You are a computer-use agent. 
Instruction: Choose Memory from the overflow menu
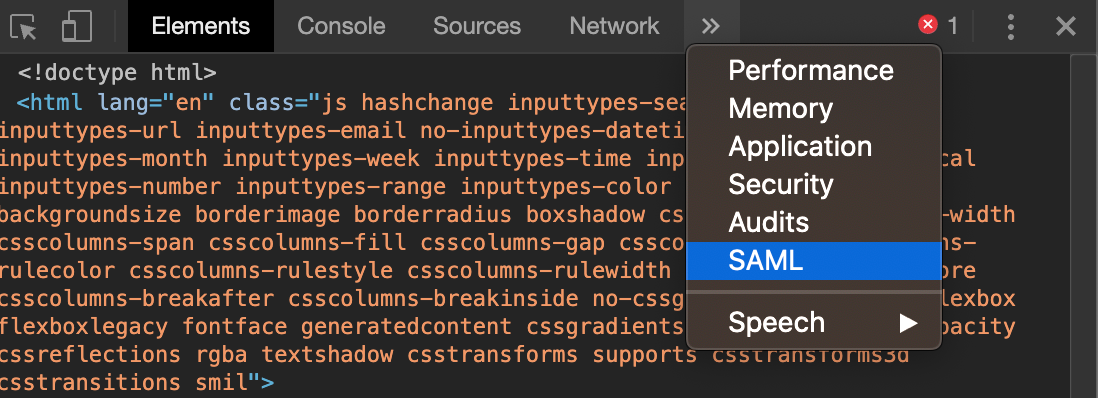point(814,109)
